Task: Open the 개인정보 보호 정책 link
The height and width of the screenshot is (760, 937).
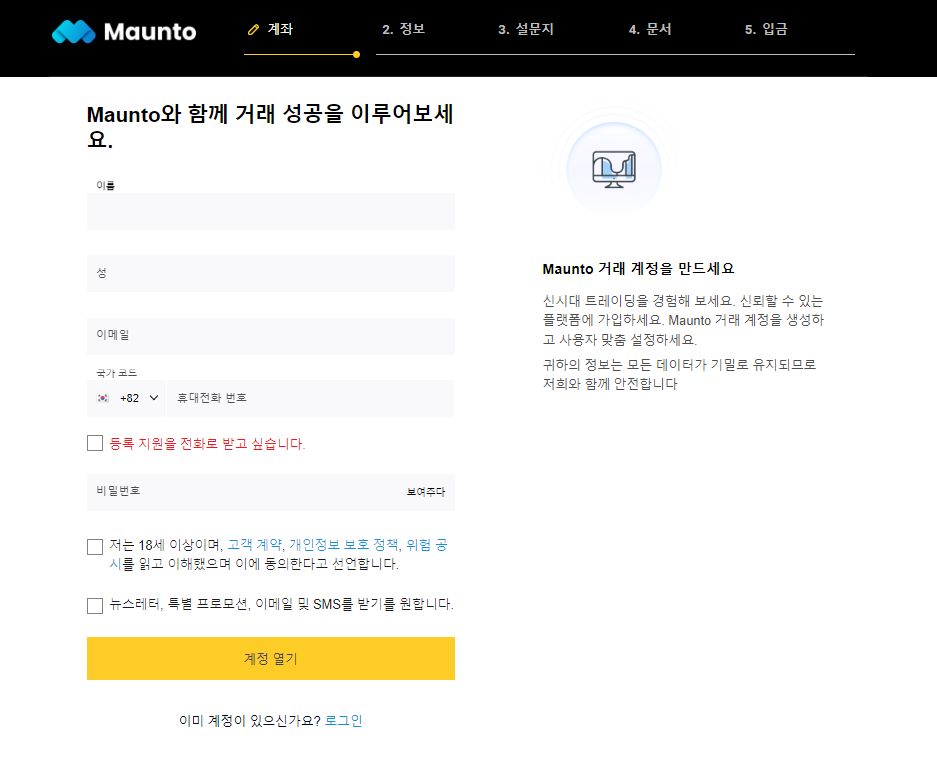Action: point(344,545)
